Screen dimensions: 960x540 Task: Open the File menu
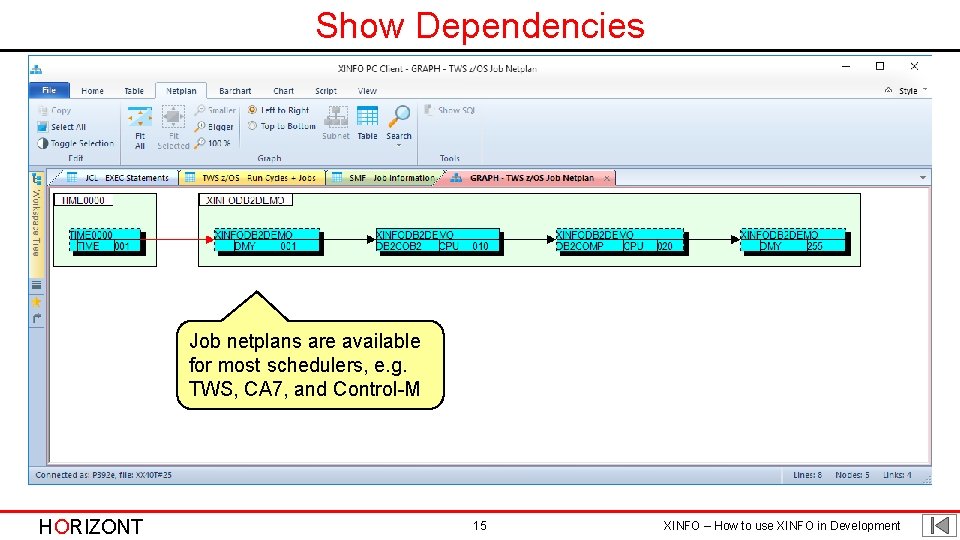pyautogui.click(x=49, y=91)
